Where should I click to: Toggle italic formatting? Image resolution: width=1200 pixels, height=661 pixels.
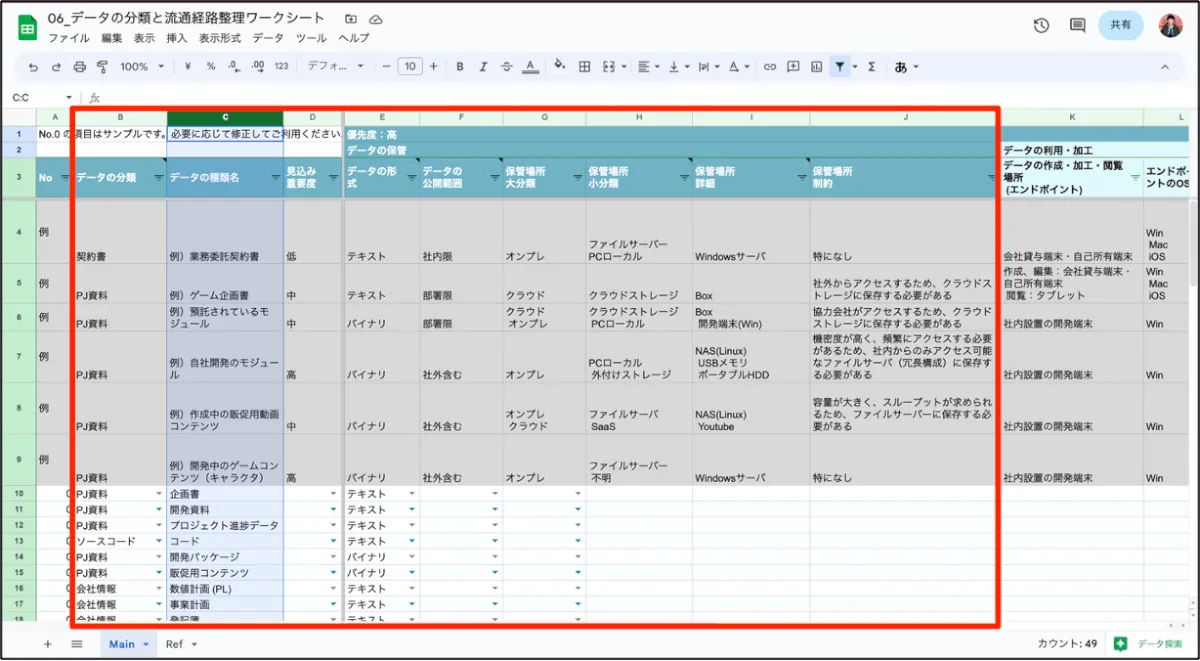pos(484,67)
